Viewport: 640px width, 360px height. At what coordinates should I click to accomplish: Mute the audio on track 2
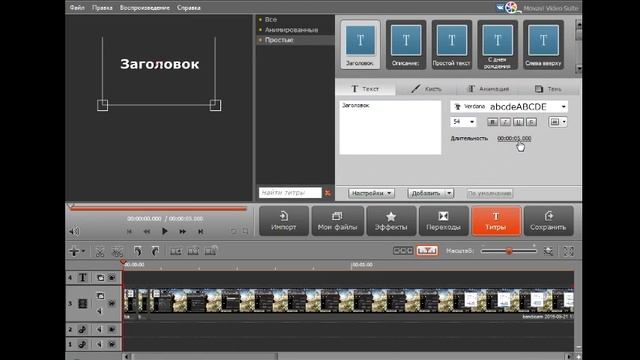[x=99, y=329]
